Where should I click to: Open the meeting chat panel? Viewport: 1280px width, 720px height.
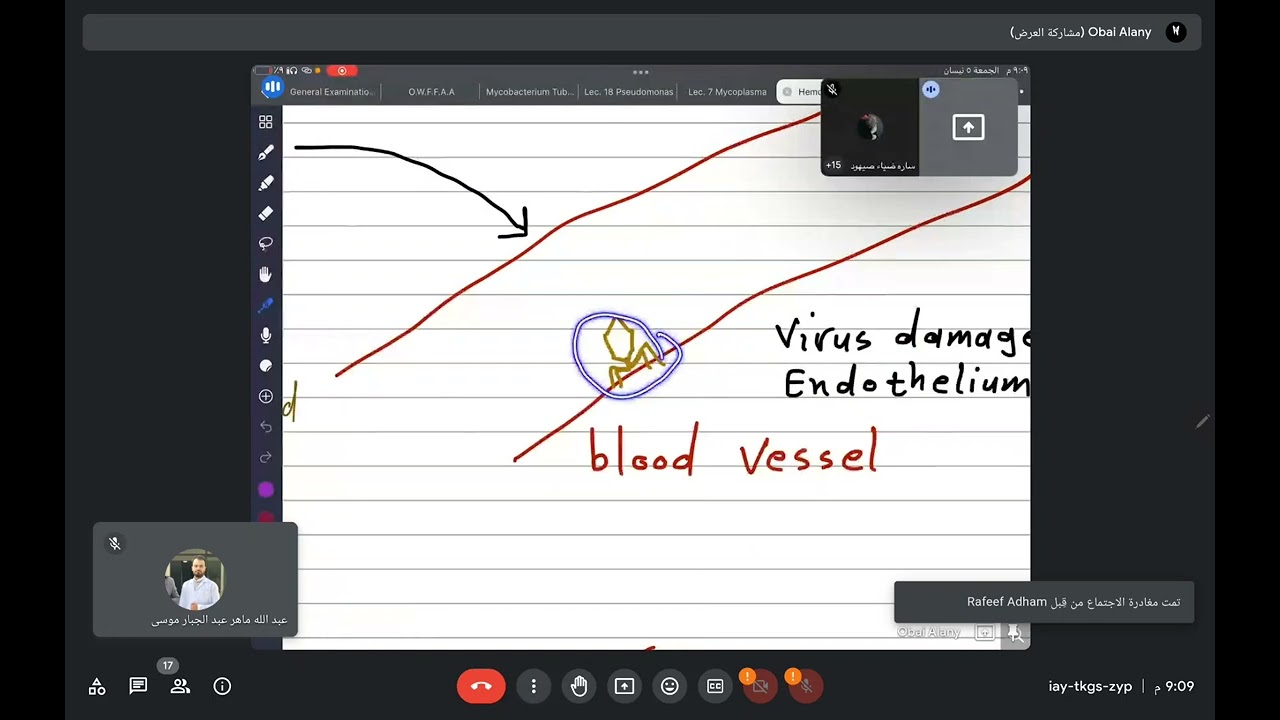pos(138,686)
